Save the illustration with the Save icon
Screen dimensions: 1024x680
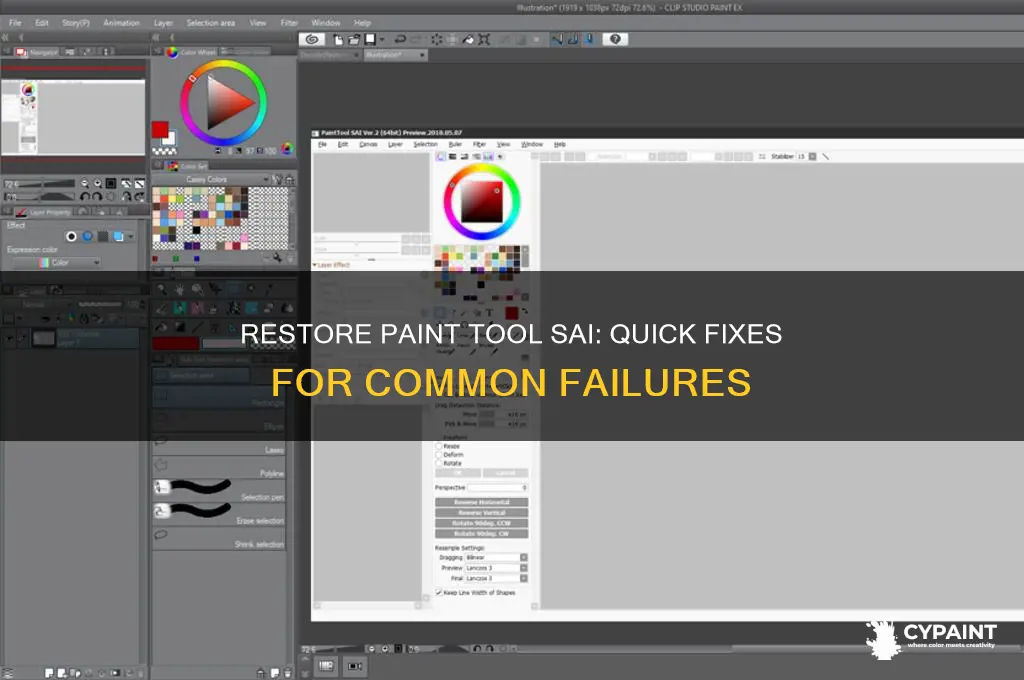coord(370,39)
